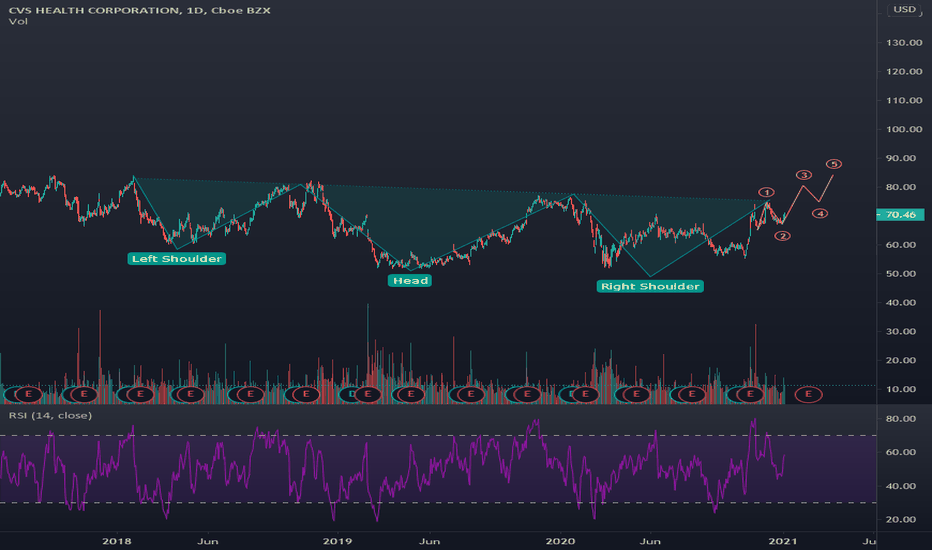This screenshot has height=550, width=932.
Task: Select the Right Shoulder text label
Action: coord(650,287)
